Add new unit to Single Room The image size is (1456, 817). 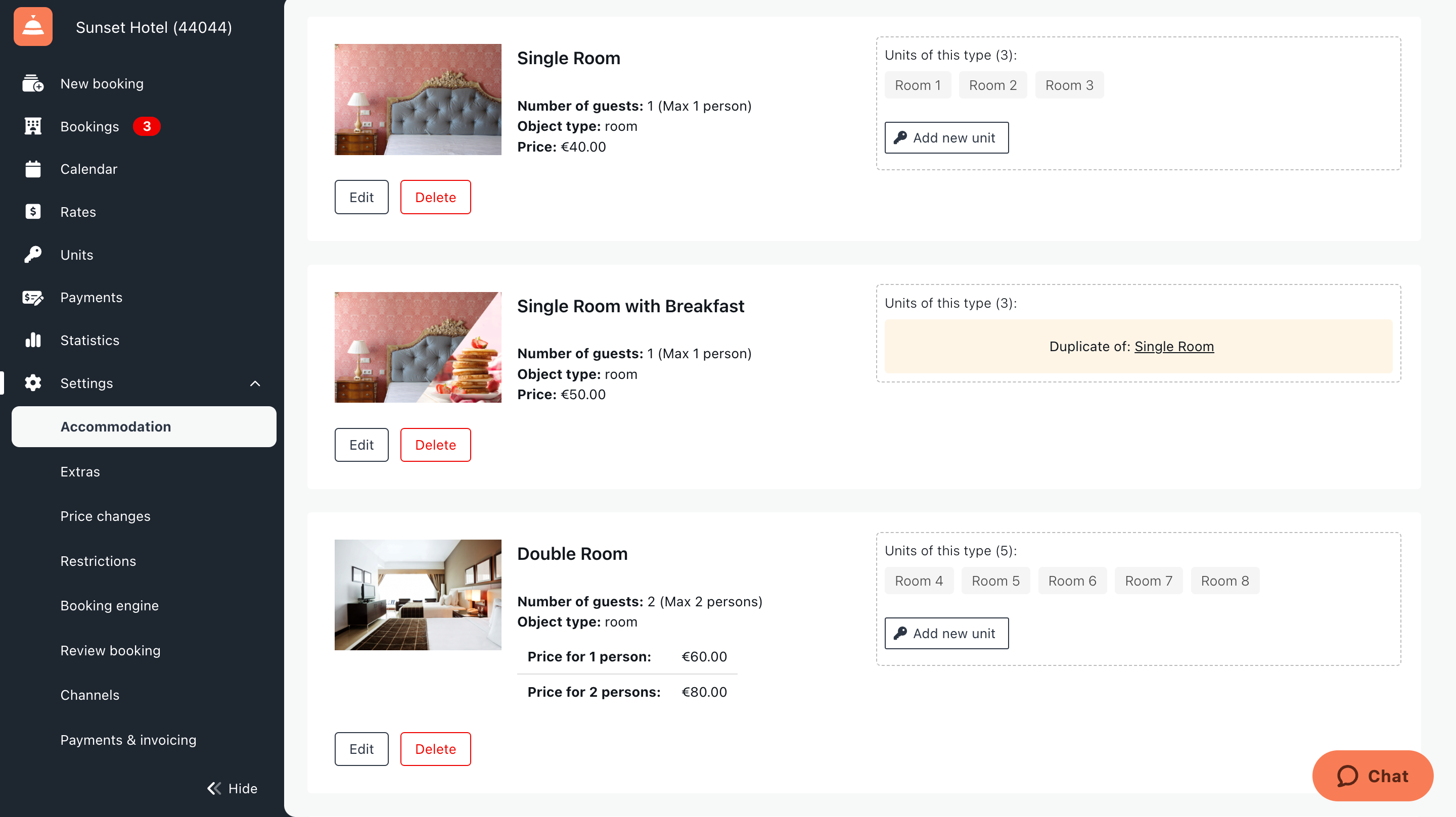(x=946, y=138)
